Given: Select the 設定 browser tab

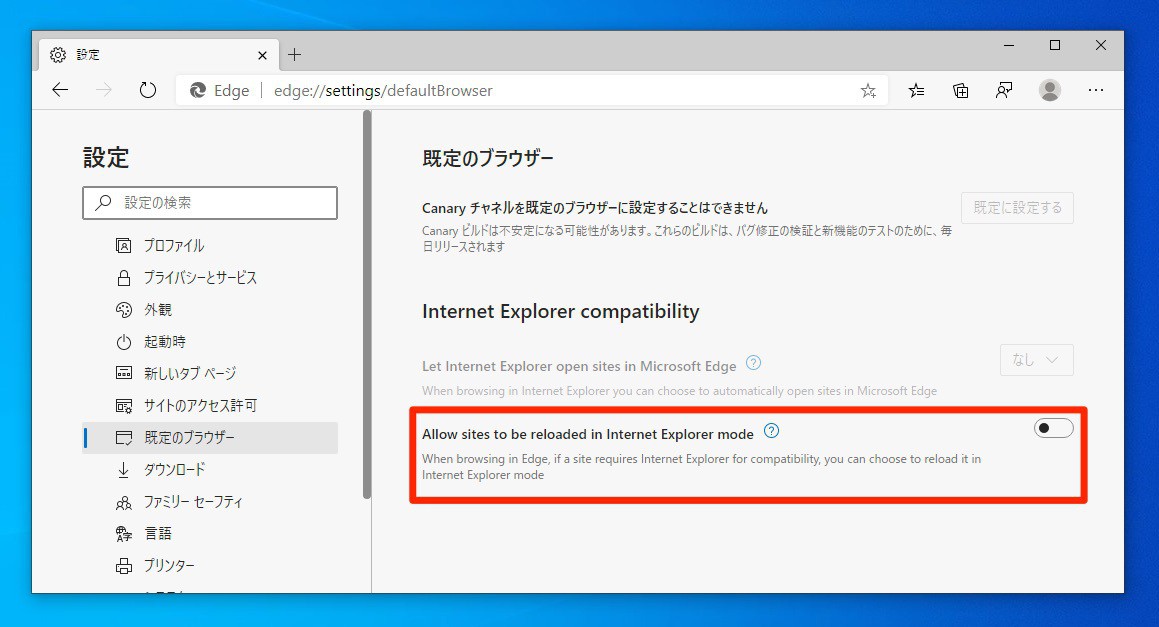Looking at the screenshot, I should 158,55.
